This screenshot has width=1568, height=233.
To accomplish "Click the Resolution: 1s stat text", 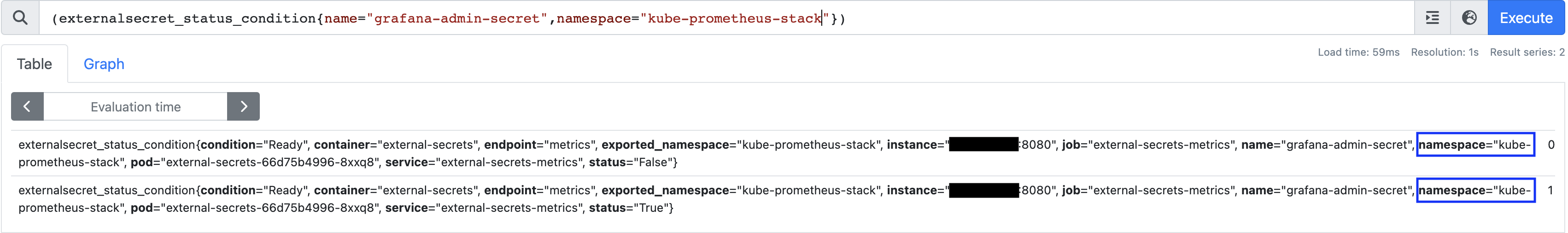I will coord(1445,52).
